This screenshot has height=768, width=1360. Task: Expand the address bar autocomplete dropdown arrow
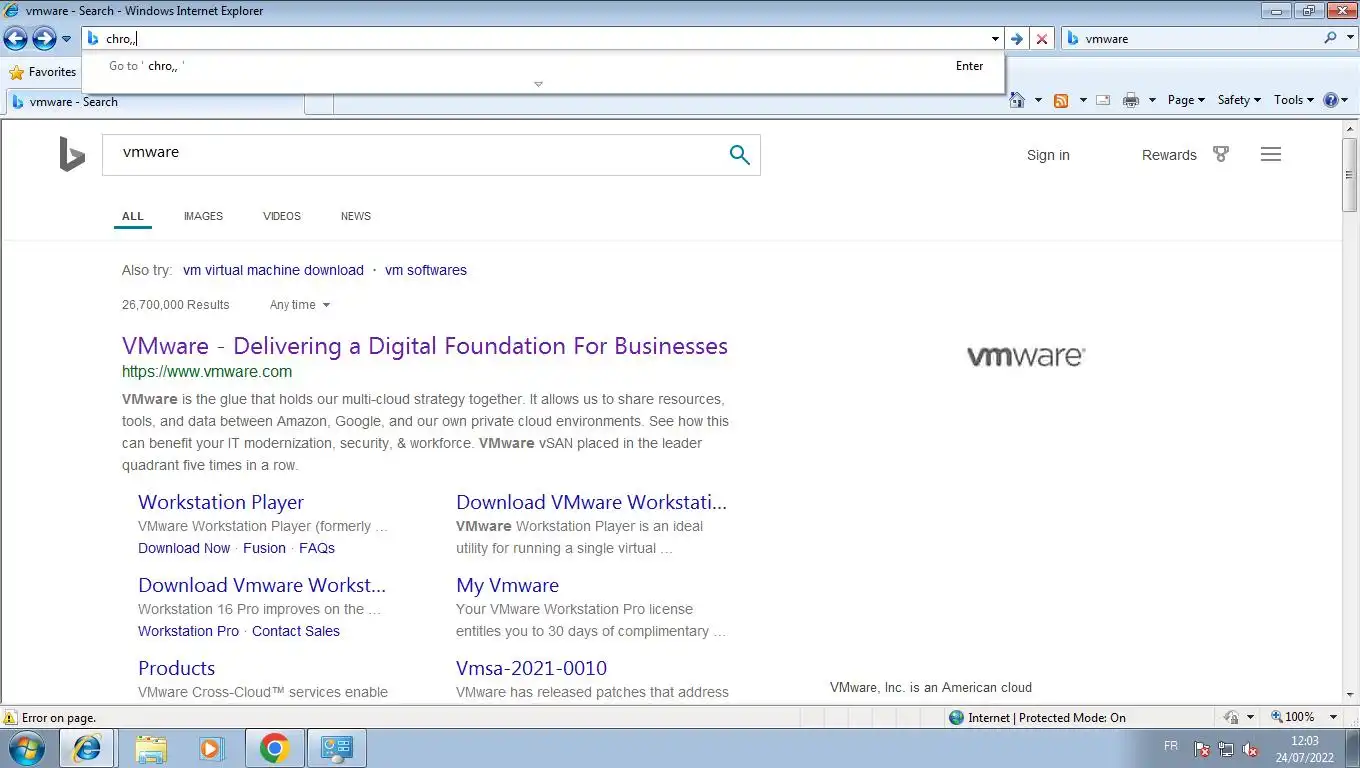tap(995, 39)
